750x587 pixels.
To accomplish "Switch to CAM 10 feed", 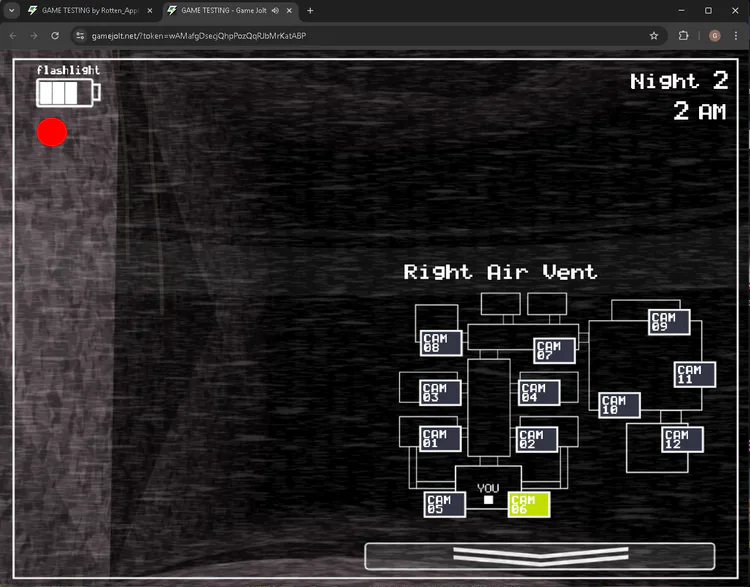I will (x=619, y=405).
